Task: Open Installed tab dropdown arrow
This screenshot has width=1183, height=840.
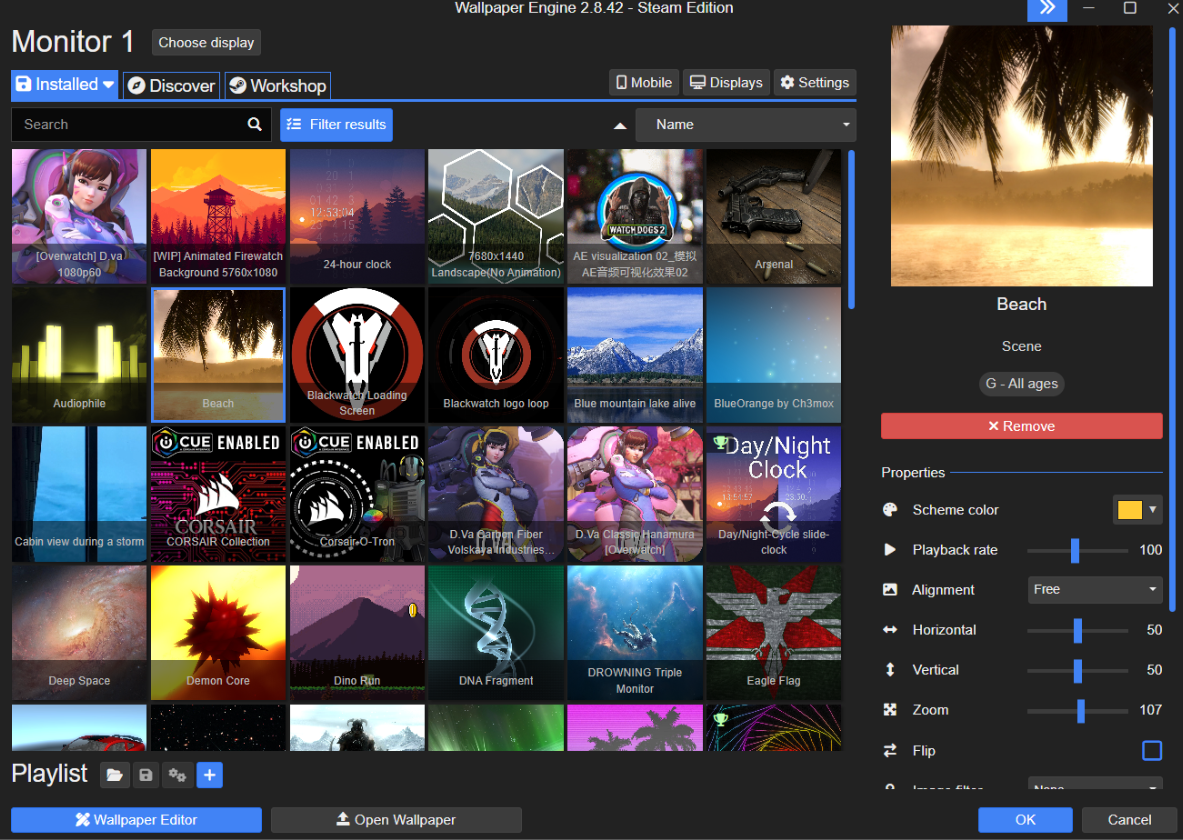Action: pos(109,85)
